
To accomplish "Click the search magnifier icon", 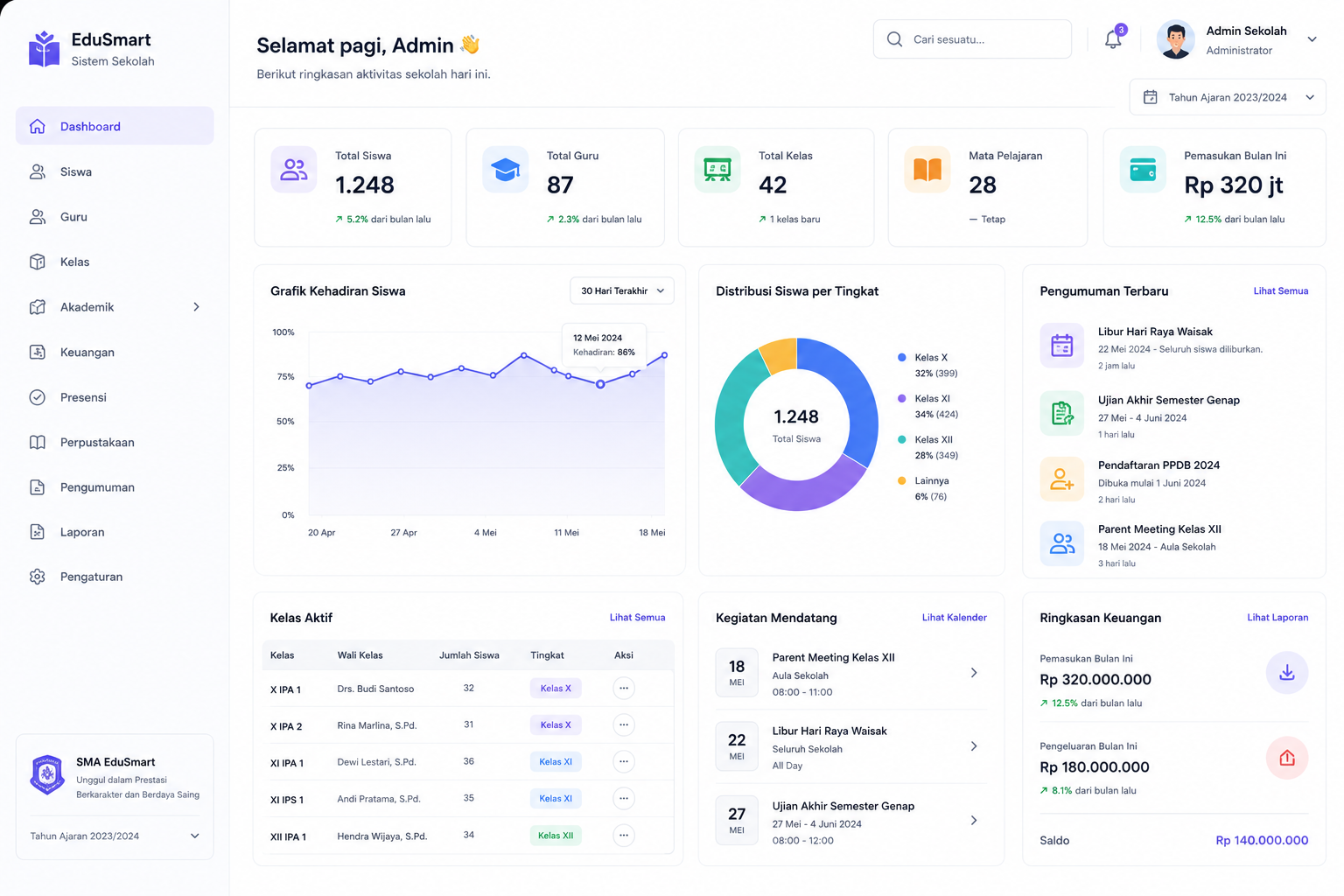I will pyautogui.click(x=894, y=39).
